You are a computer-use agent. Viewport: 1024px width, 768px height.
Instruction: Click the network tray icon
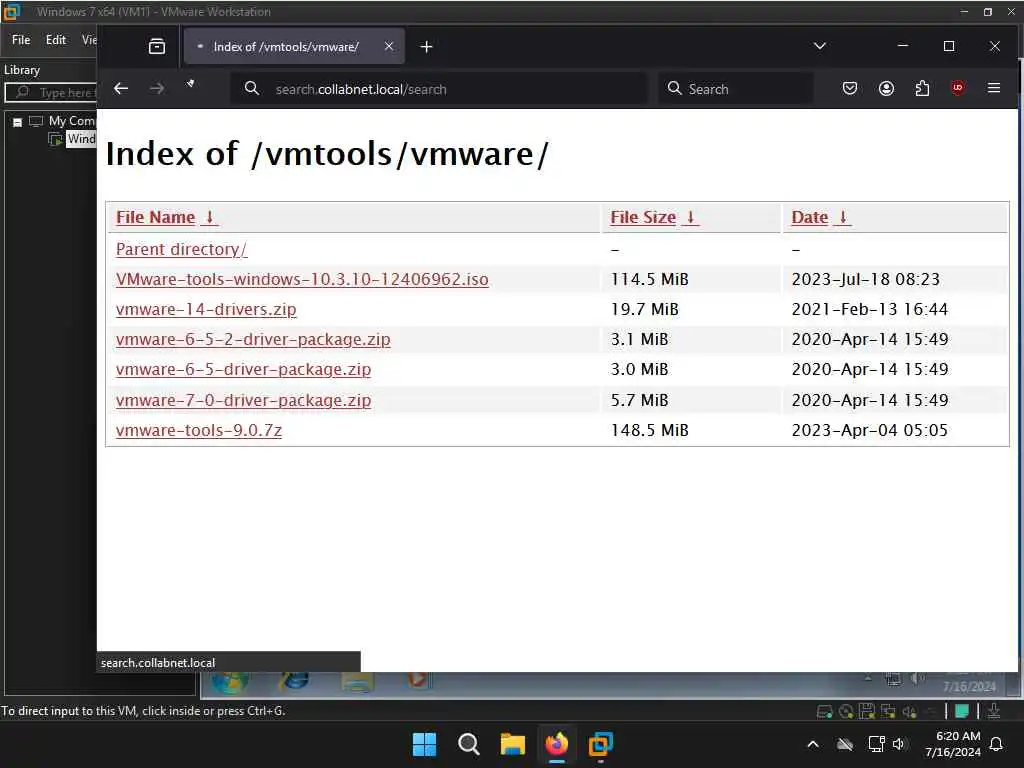(876, 744)
